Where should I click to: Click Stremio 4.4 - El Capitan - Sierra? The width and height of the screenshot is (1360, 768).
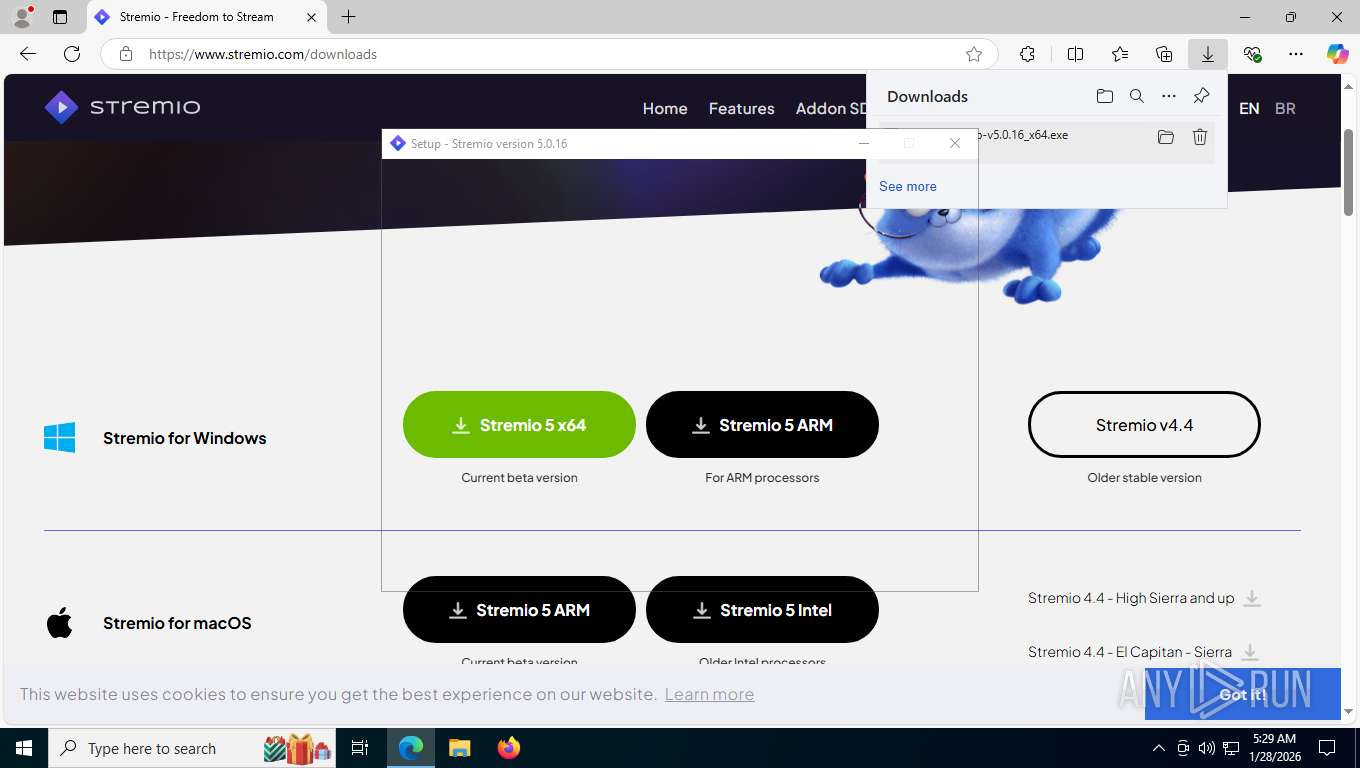(x=1130, y=652)
